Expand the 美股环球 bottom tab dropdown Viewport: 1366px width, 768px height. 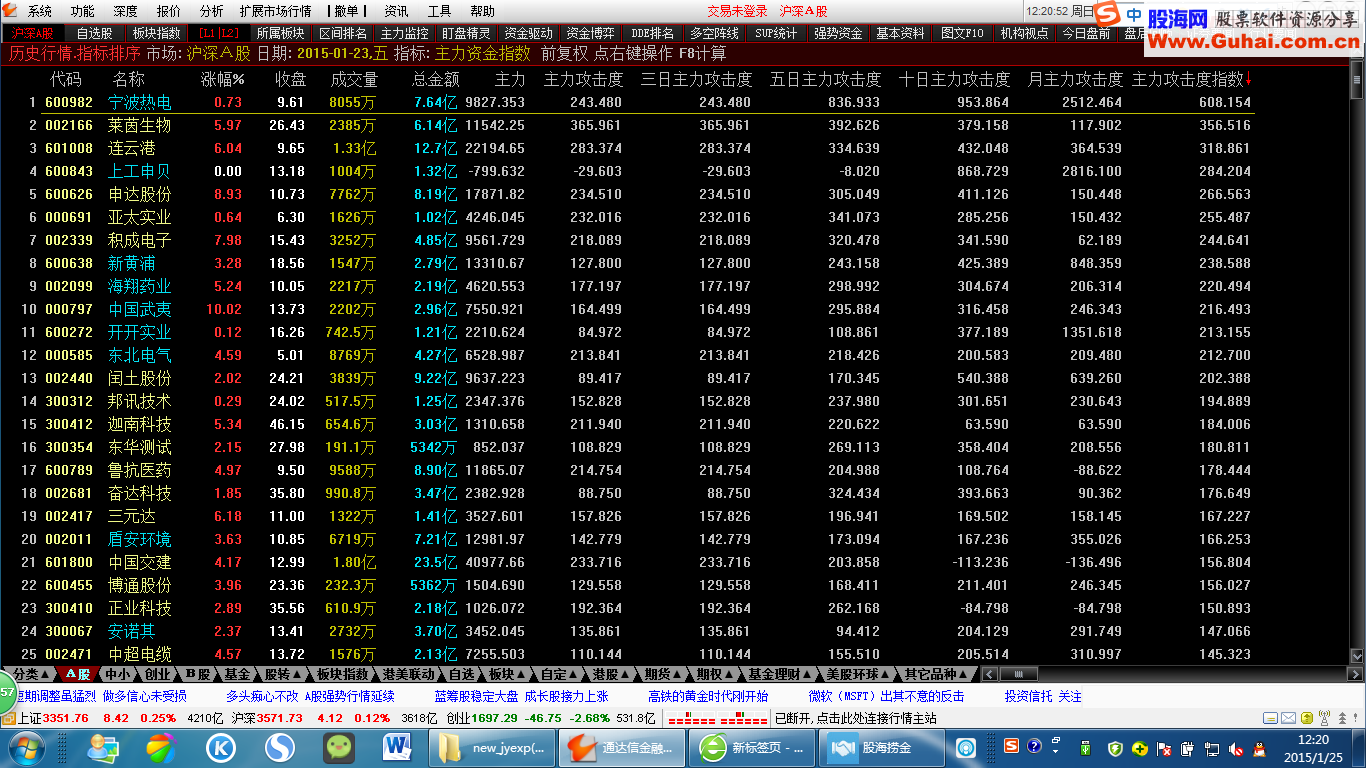[859, 675]
